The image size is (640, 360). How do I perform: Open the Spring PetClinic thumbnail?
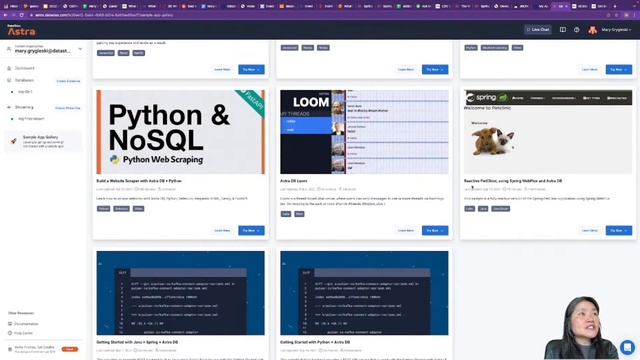coord(548,132)
